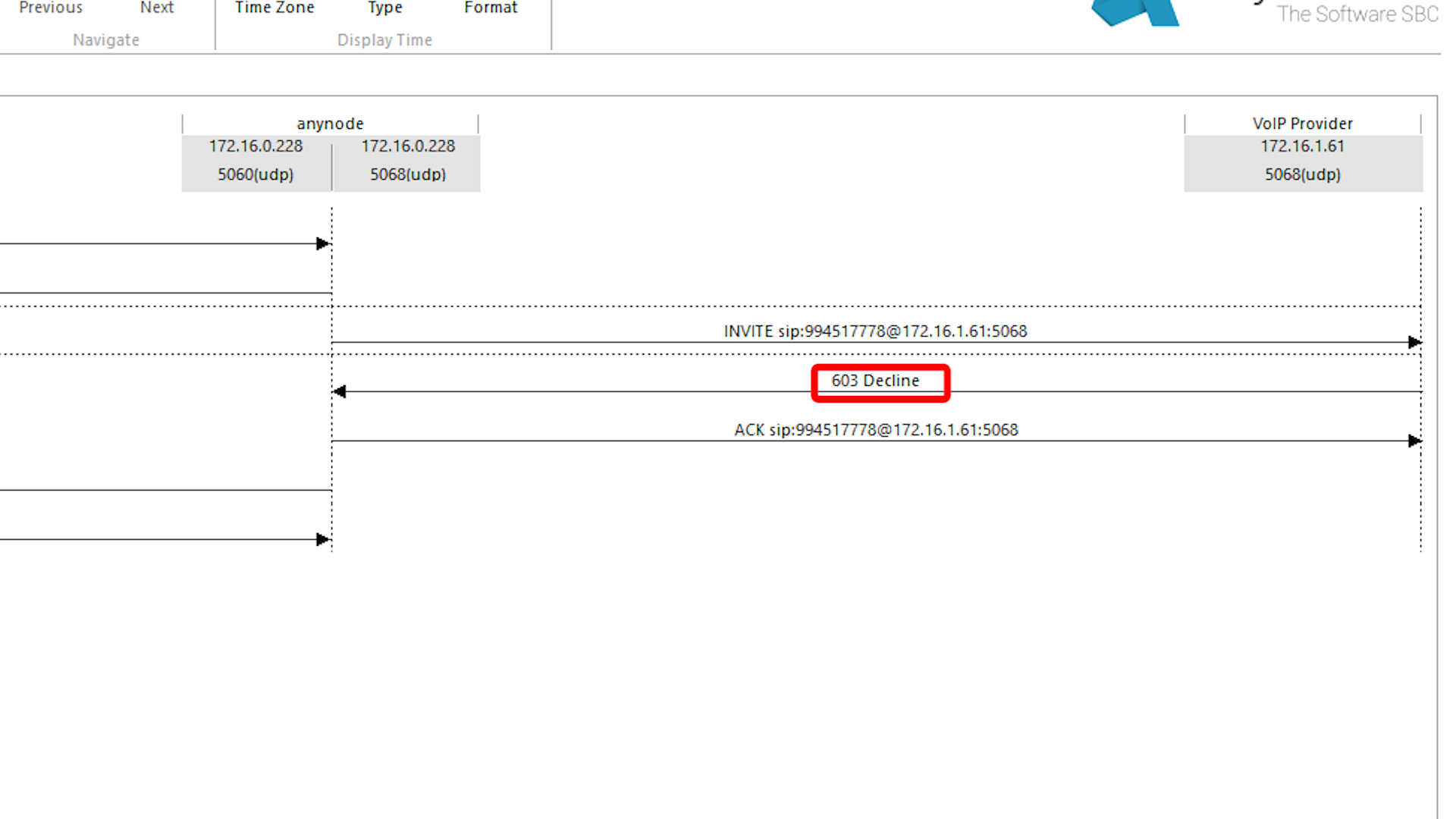
Task: Go to the Next message
Action: [x=157, y=8]
